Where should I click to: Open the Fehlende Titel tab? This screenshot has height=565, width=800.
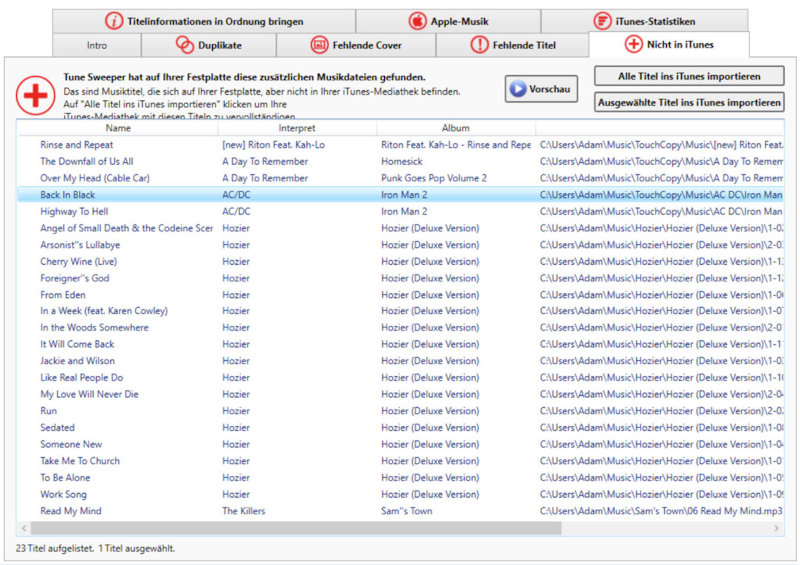512,45
